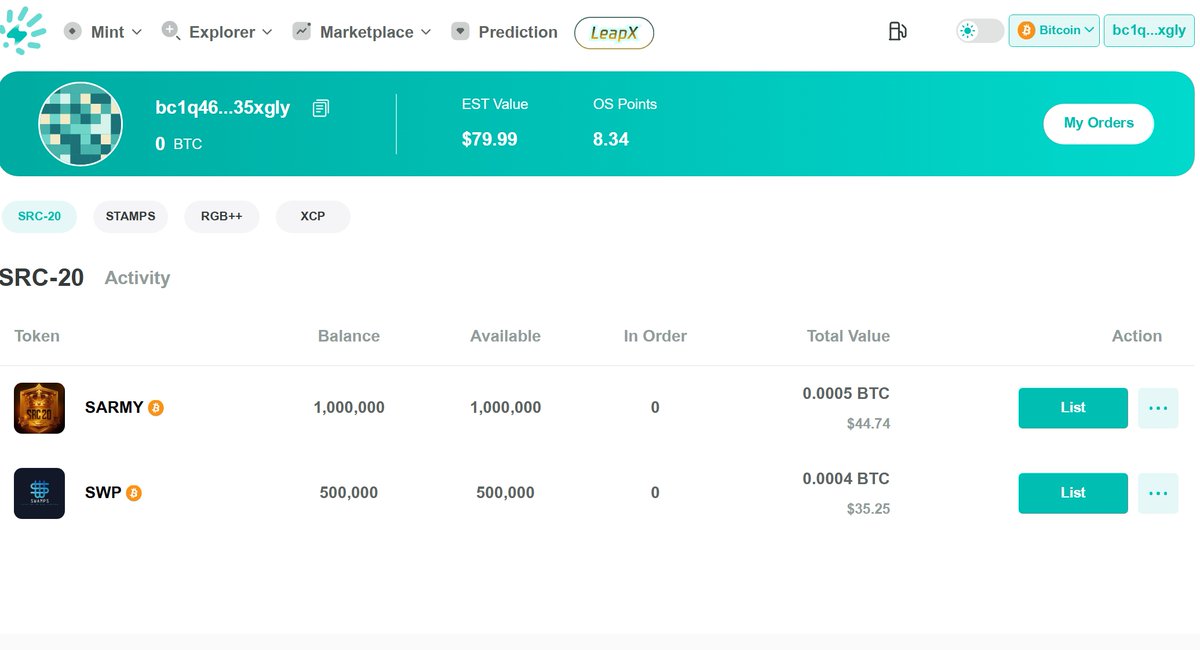This screenshot has width=1200, height=650.
Task: Click the OS Points 8.34 value
Action: 611,140
